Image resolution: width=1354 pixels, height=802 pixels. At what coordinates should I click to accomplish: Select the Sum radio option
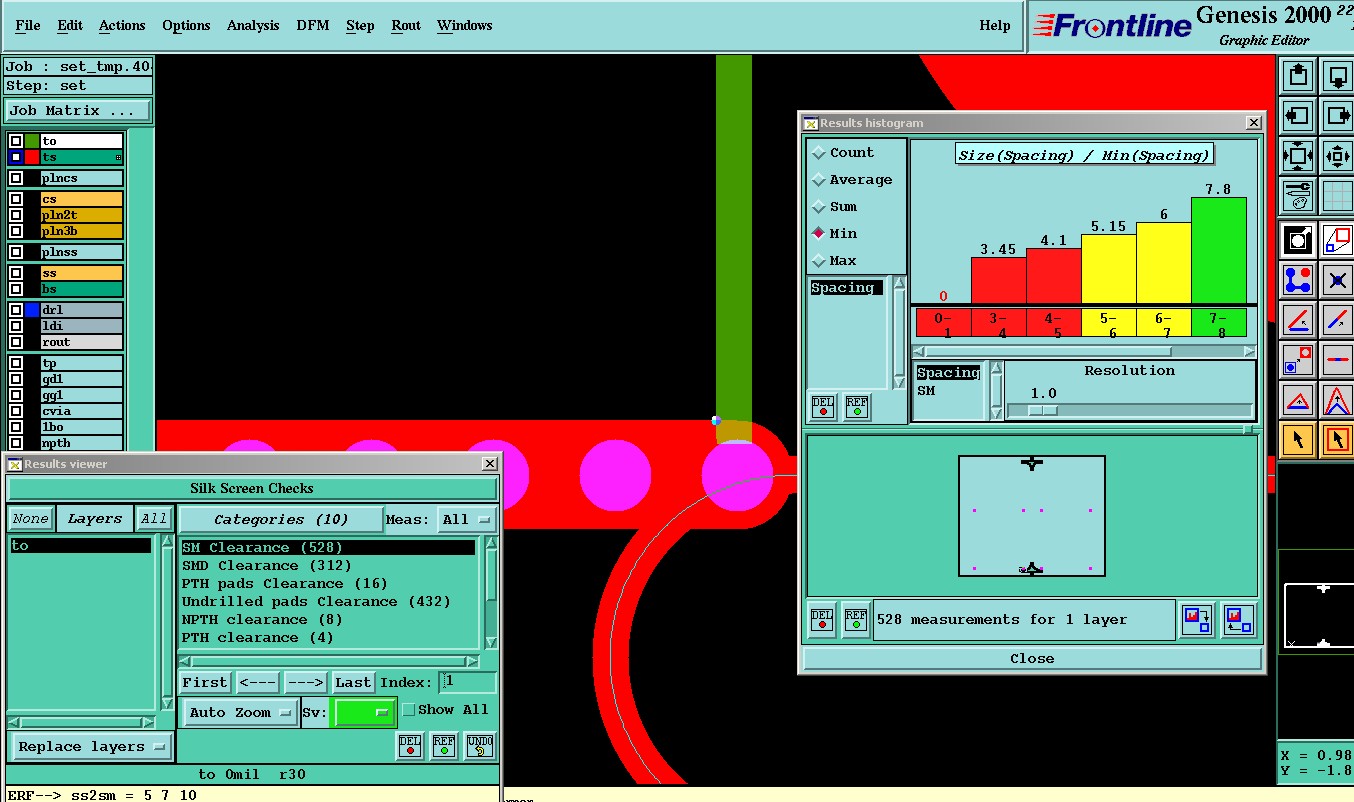click(835, 207)
